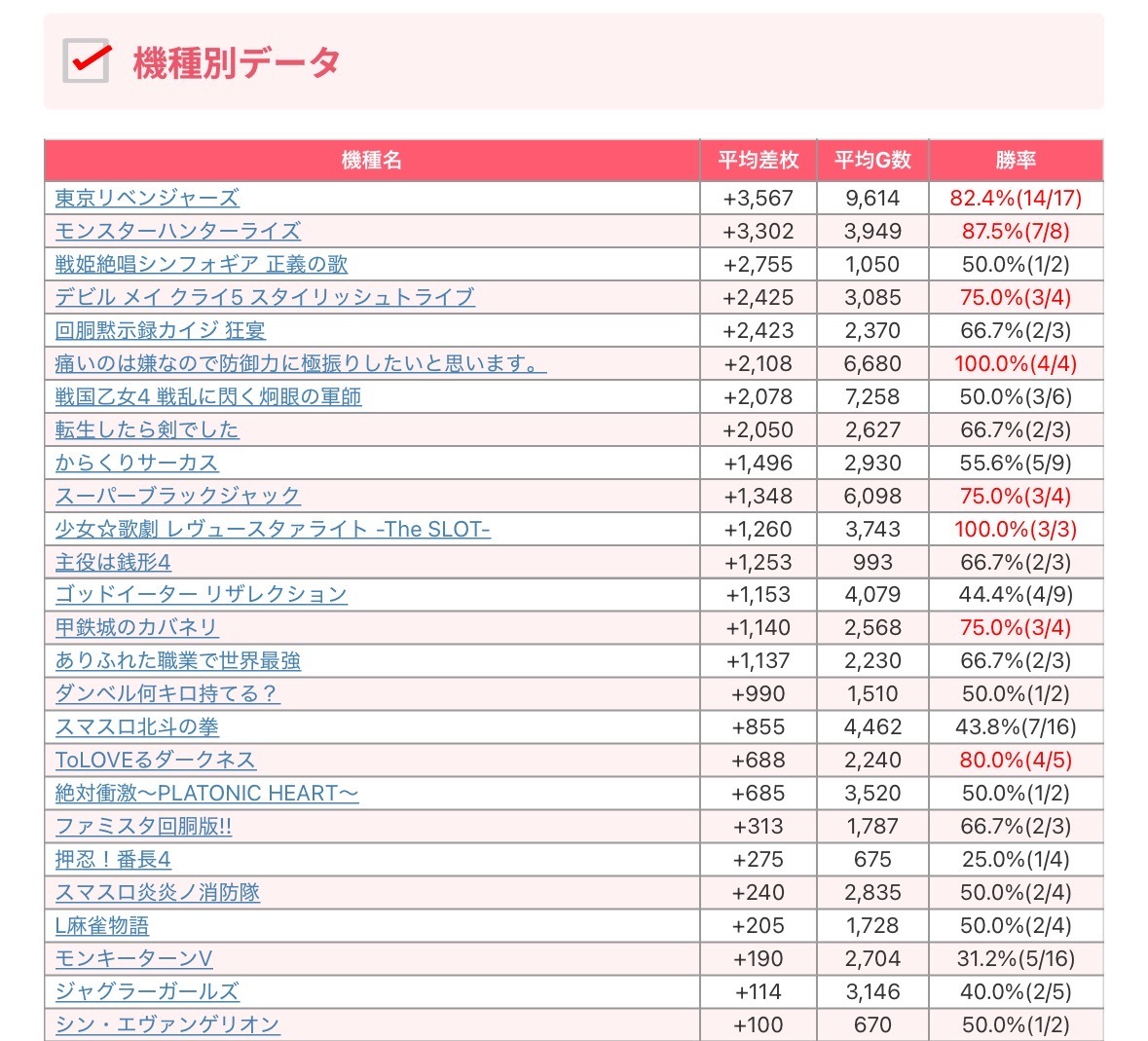
Task: Open the スーパーブラックジャック link
Action: [178, 496]
